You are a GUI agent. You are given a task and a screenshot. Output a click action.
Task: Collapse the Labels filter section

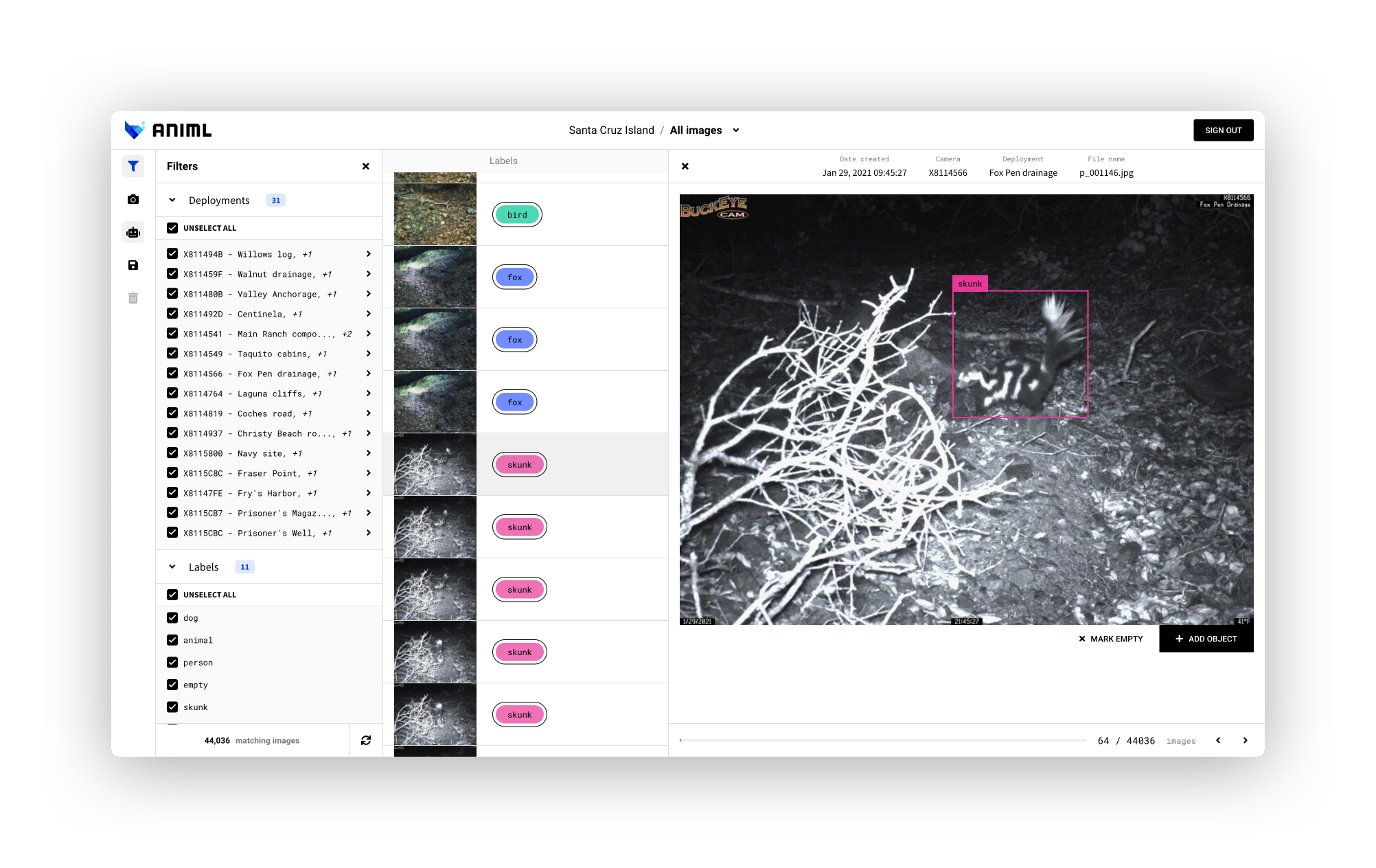[172, 567]
